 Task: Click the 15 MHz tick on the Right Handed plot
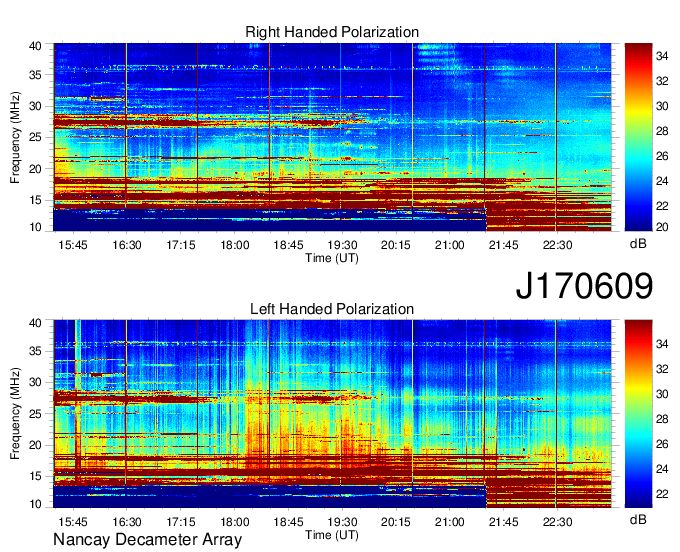pos(35,200)
